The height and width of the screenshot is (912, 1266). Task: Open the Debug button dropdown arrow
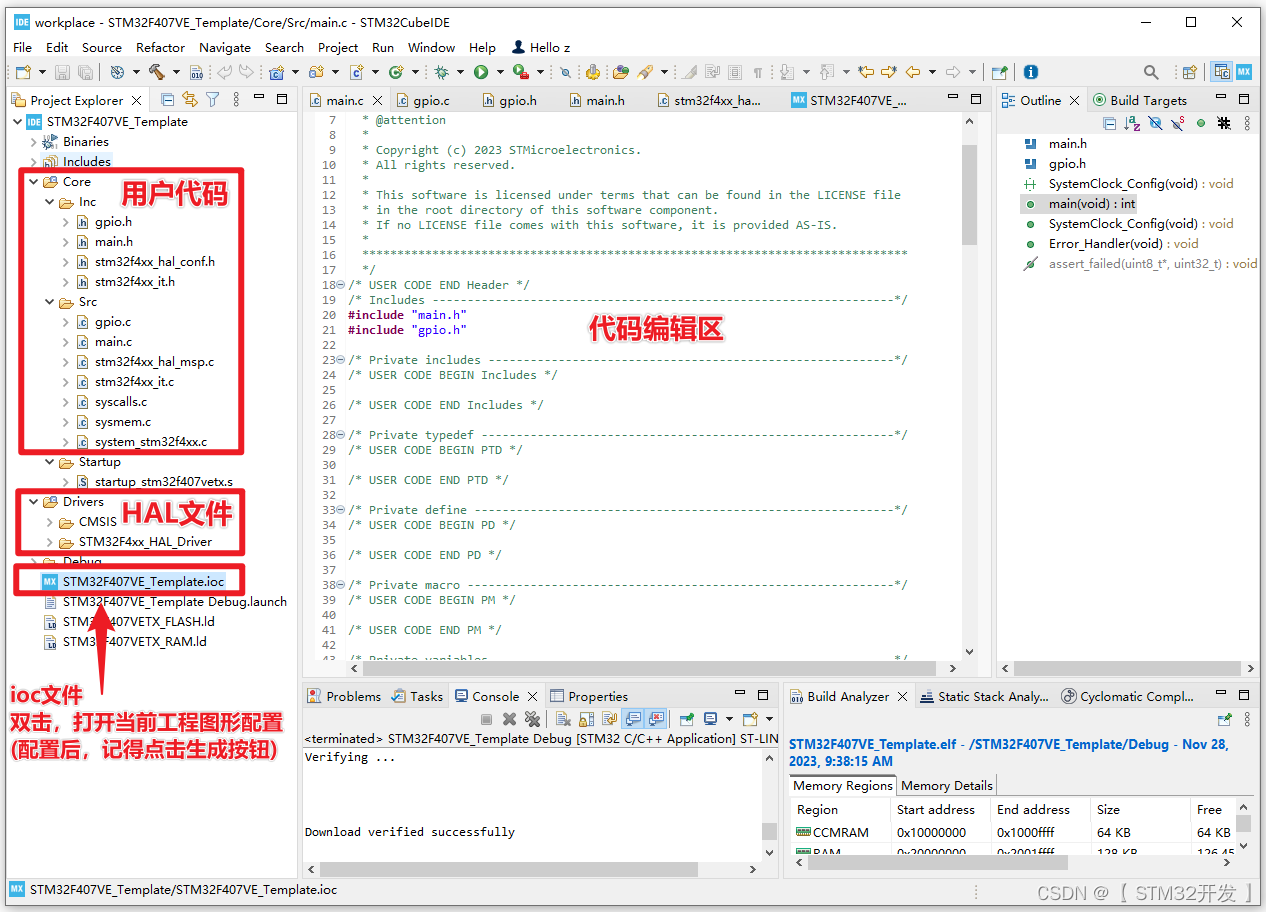(x=460, y=72)
